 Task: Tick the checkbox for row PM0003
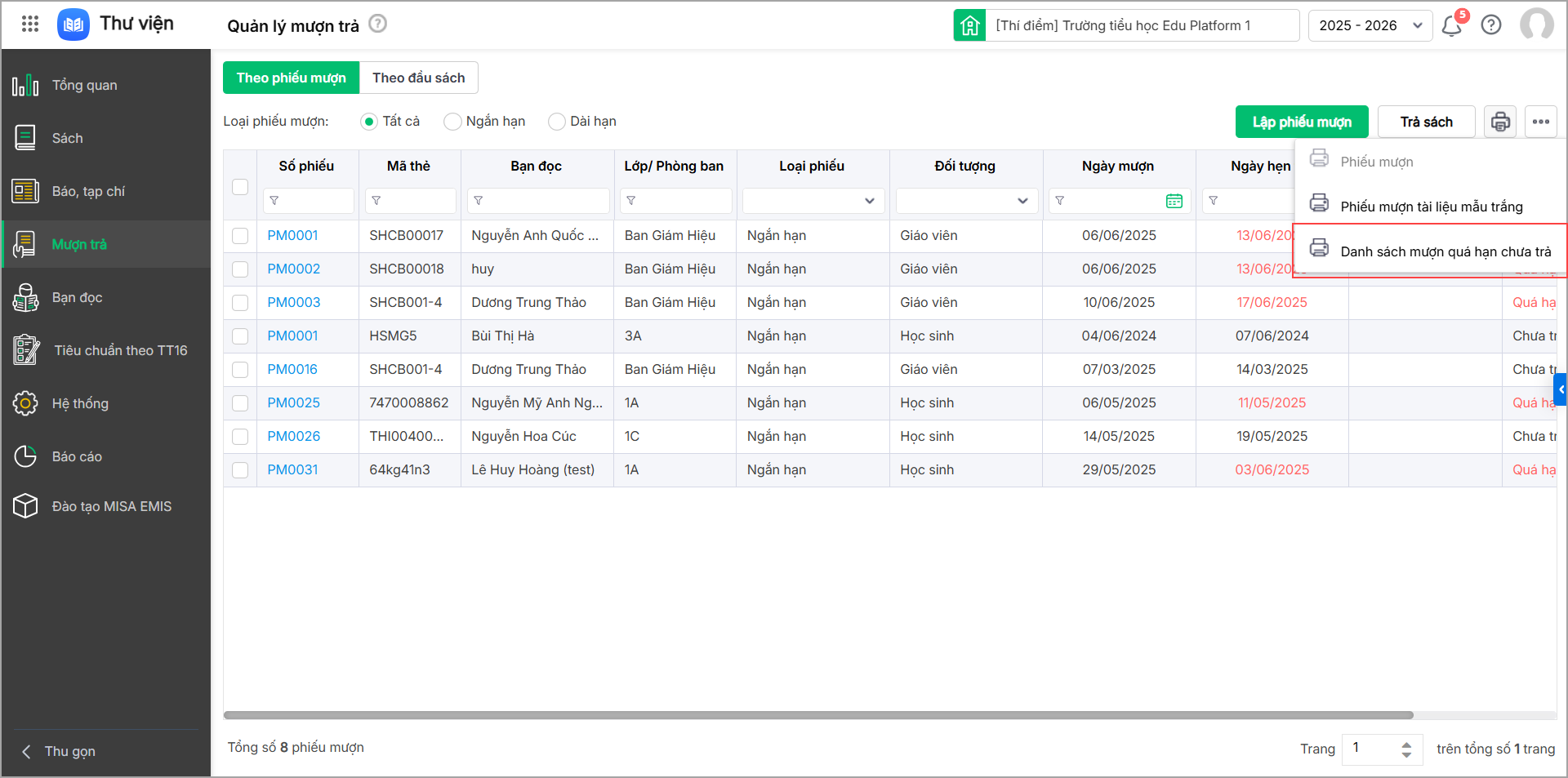240,303
